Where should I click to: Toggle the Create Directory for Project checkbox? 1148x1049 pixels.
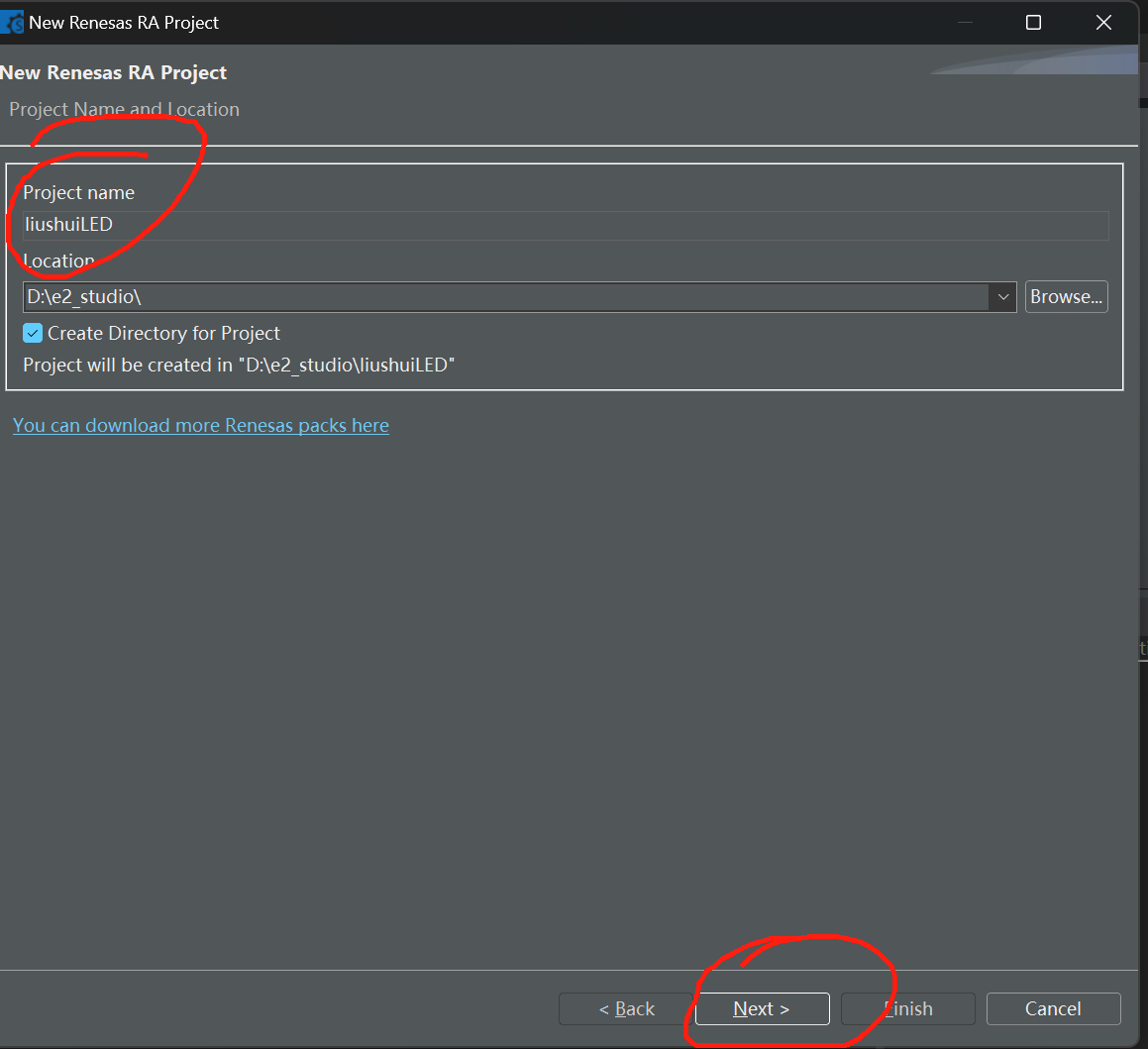click(x=33, y=333)
